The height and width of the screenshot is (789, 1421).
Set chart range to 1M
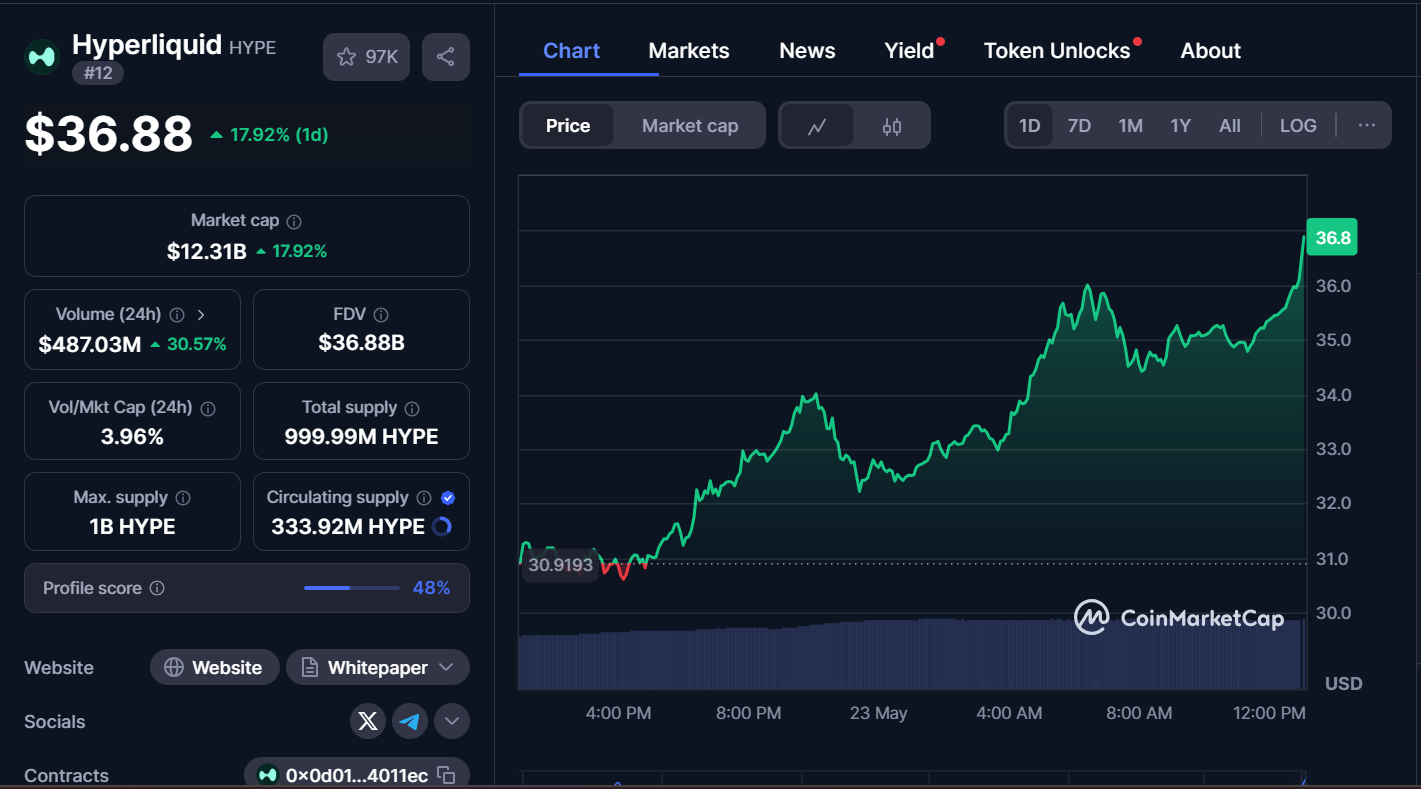coord(1130,125)
